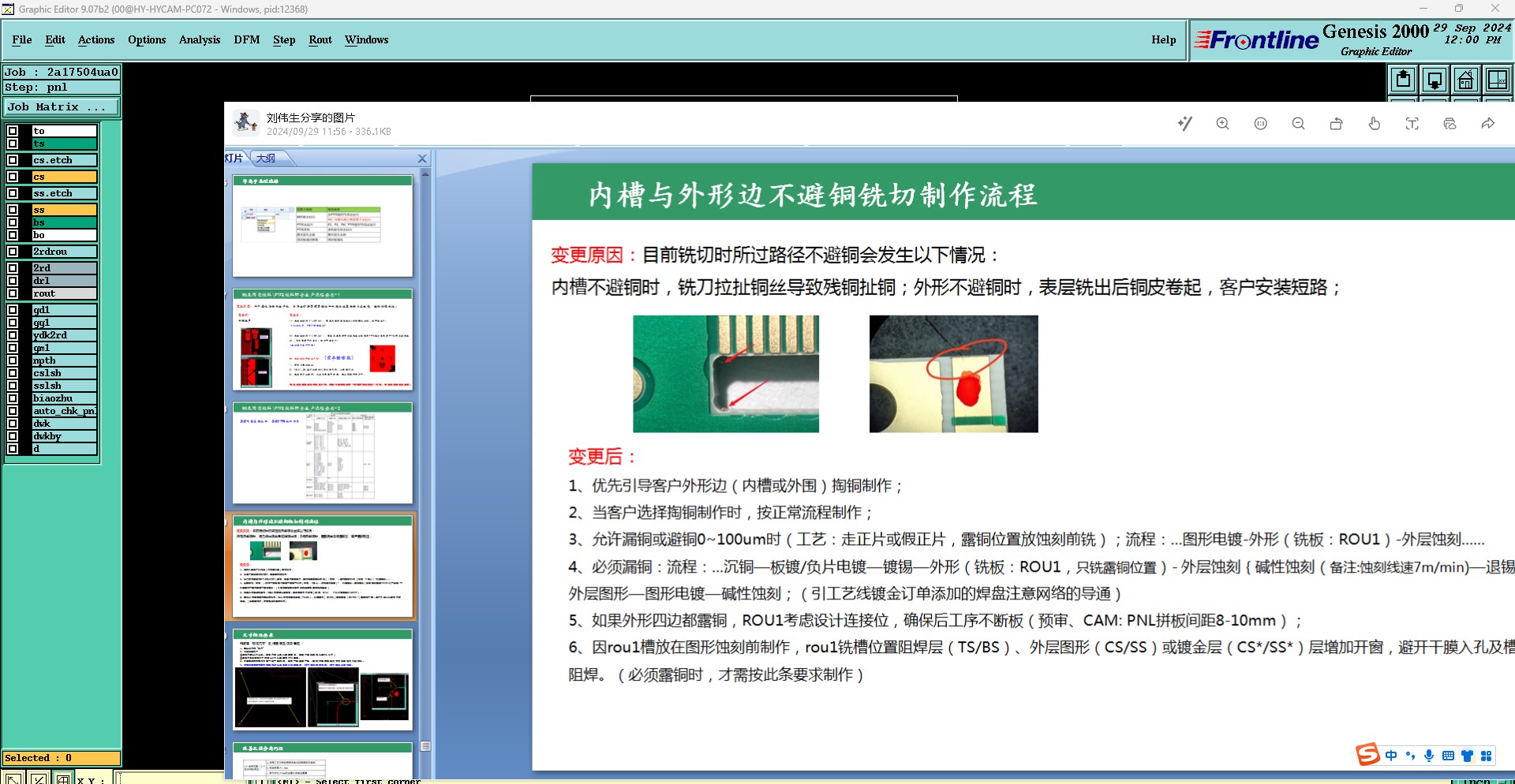1515x784 pixels.
Task: Toggle checkbox for layer 'cs.etch'
Action: point(13,160)
